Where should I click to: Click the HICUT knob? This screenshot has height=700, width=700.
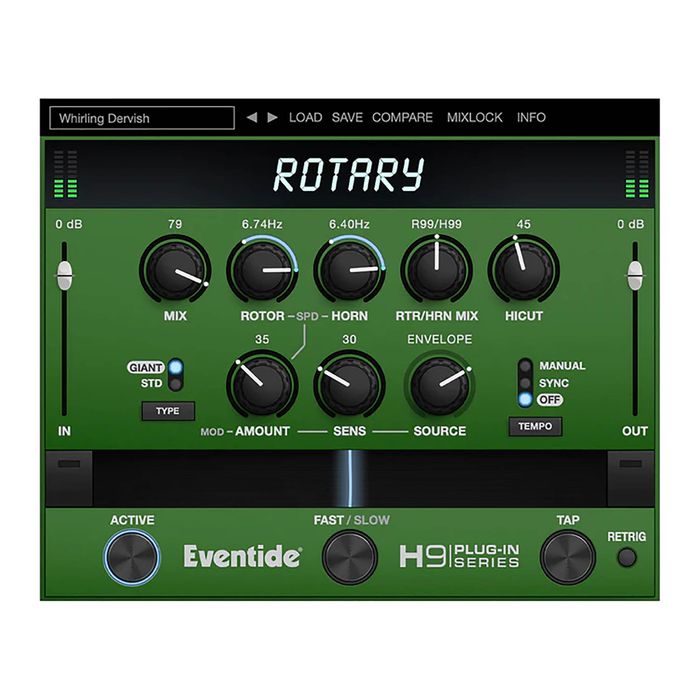pos(523,270)
